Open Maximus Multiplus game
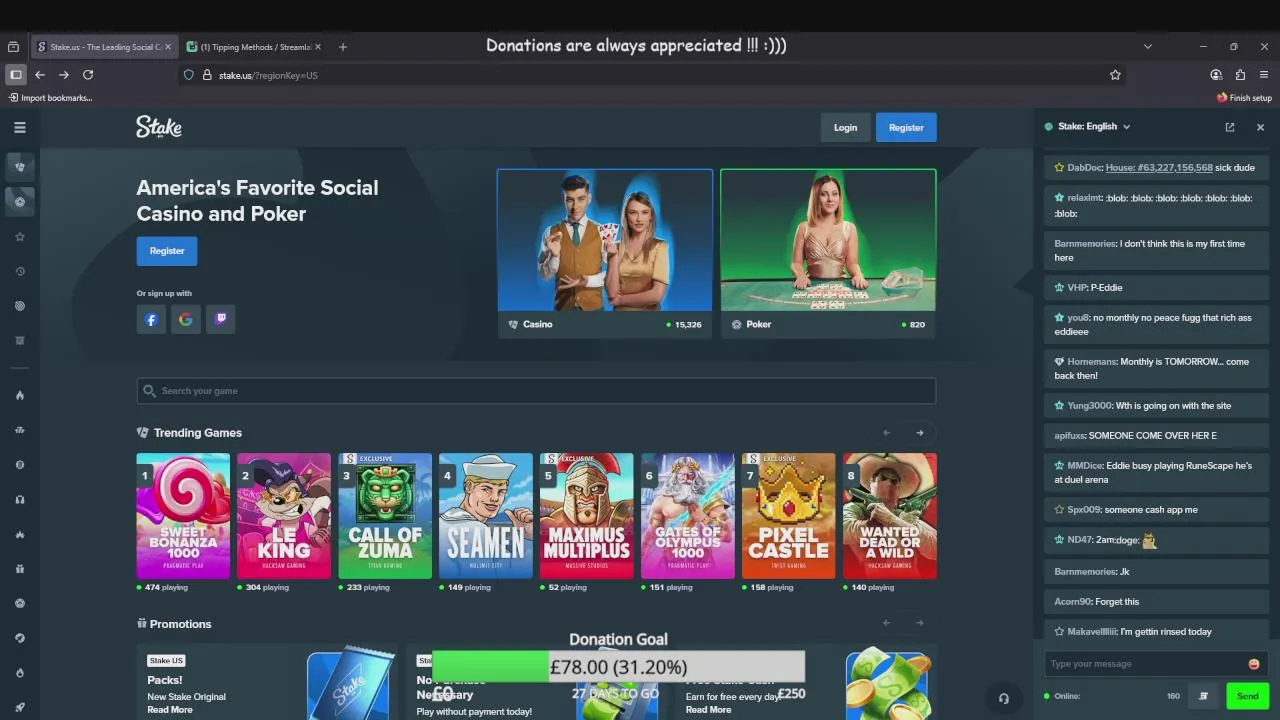The image size is (1280, 720). [x=587, y=516]
